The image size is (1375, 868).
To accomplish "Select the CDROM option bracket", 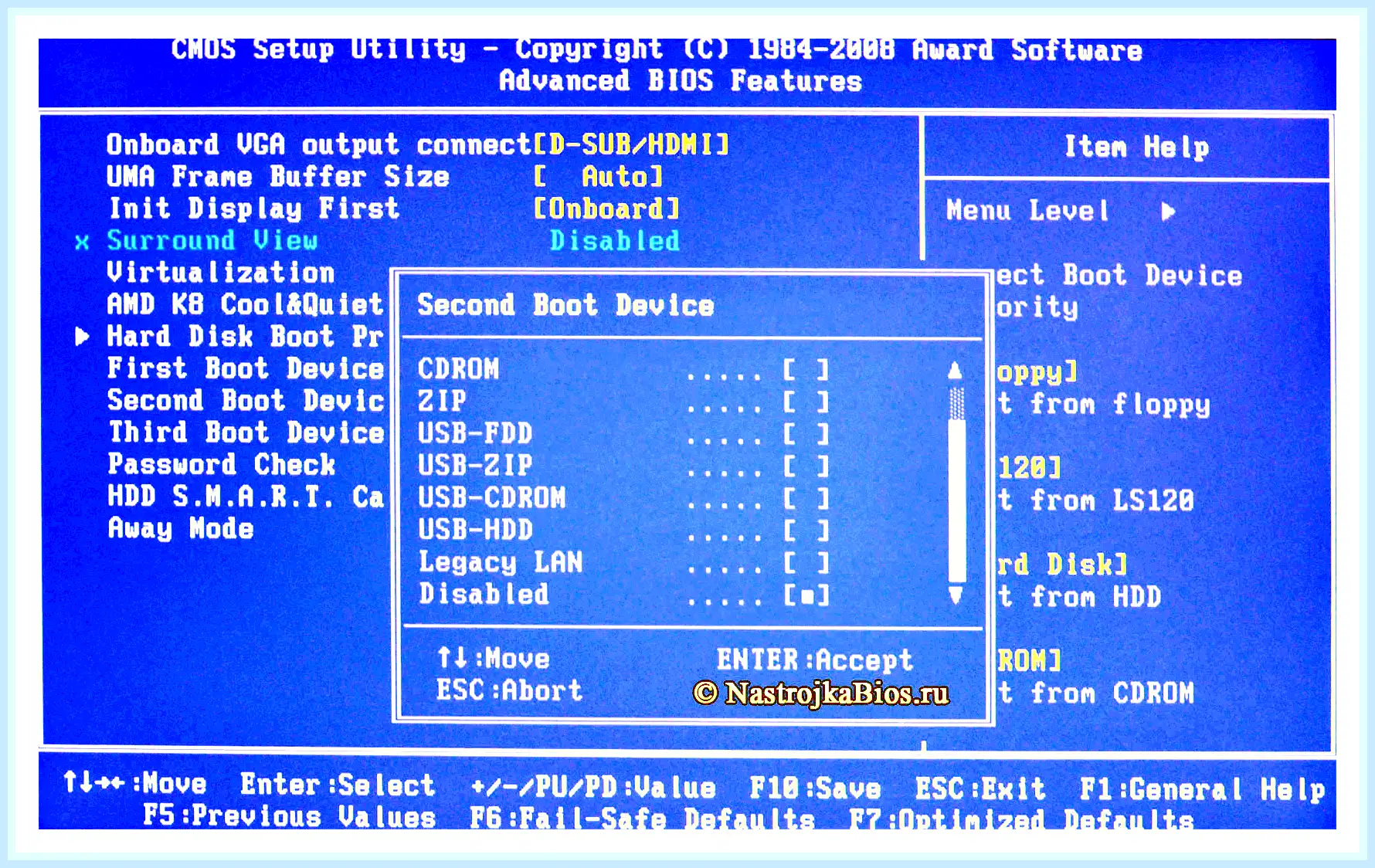I will click(806, 370).
